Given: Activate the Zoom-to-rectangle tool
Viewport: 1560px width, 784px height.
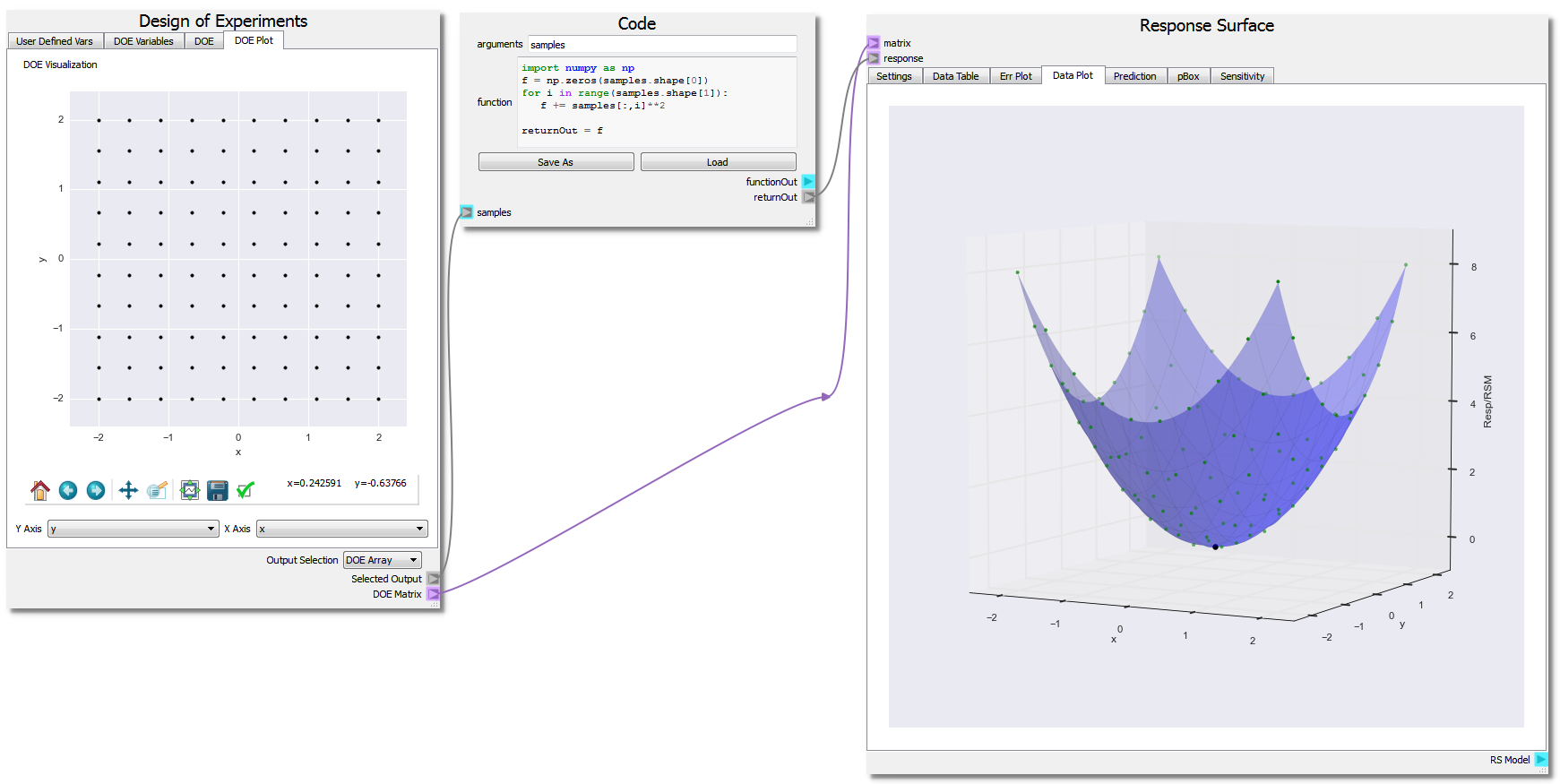Looking at the screenshot, I should pyautogui.click(x=158, y=490).
